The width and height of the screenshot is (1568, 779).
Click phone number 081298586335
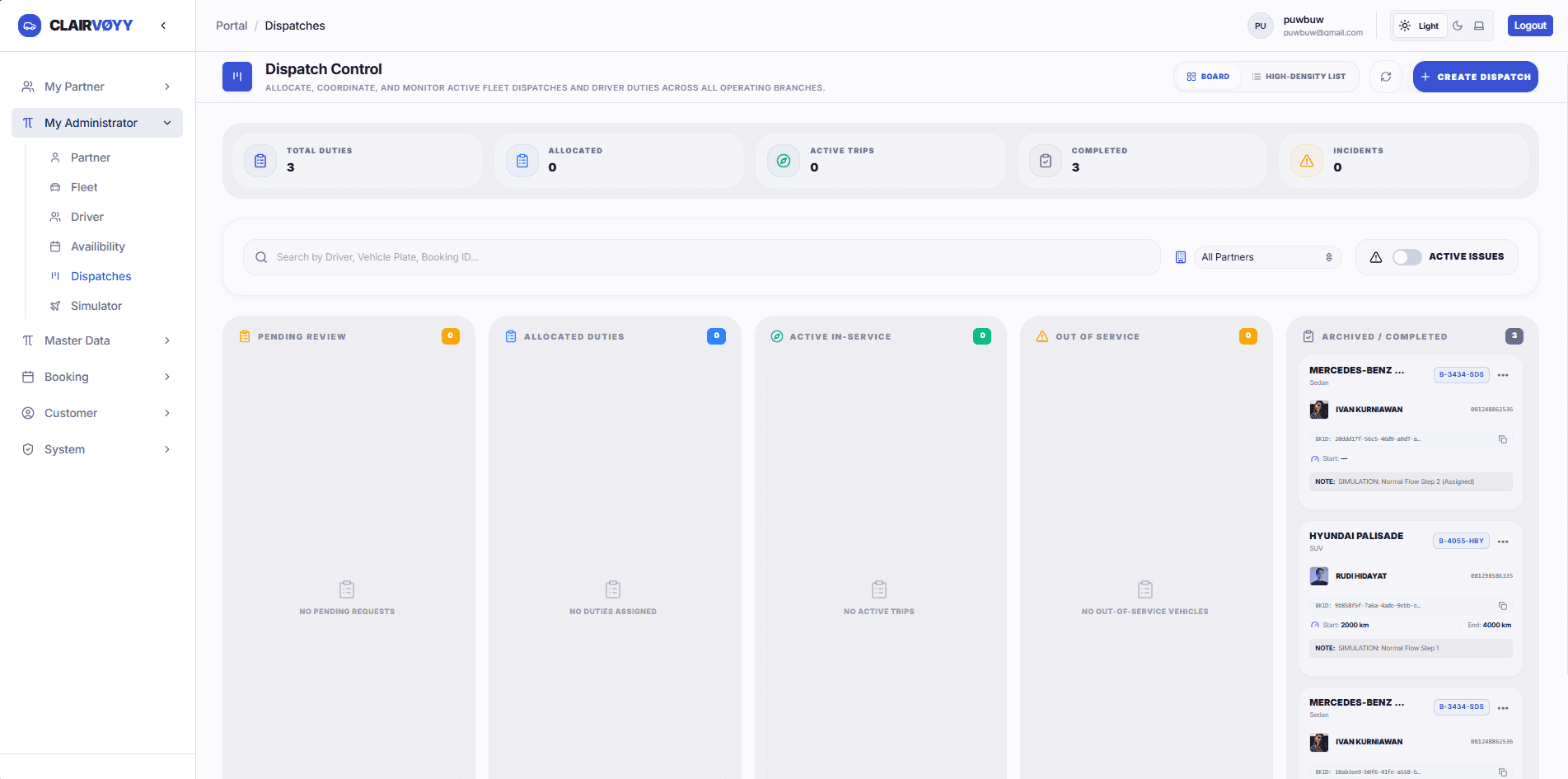click(x=1491, y=576)
